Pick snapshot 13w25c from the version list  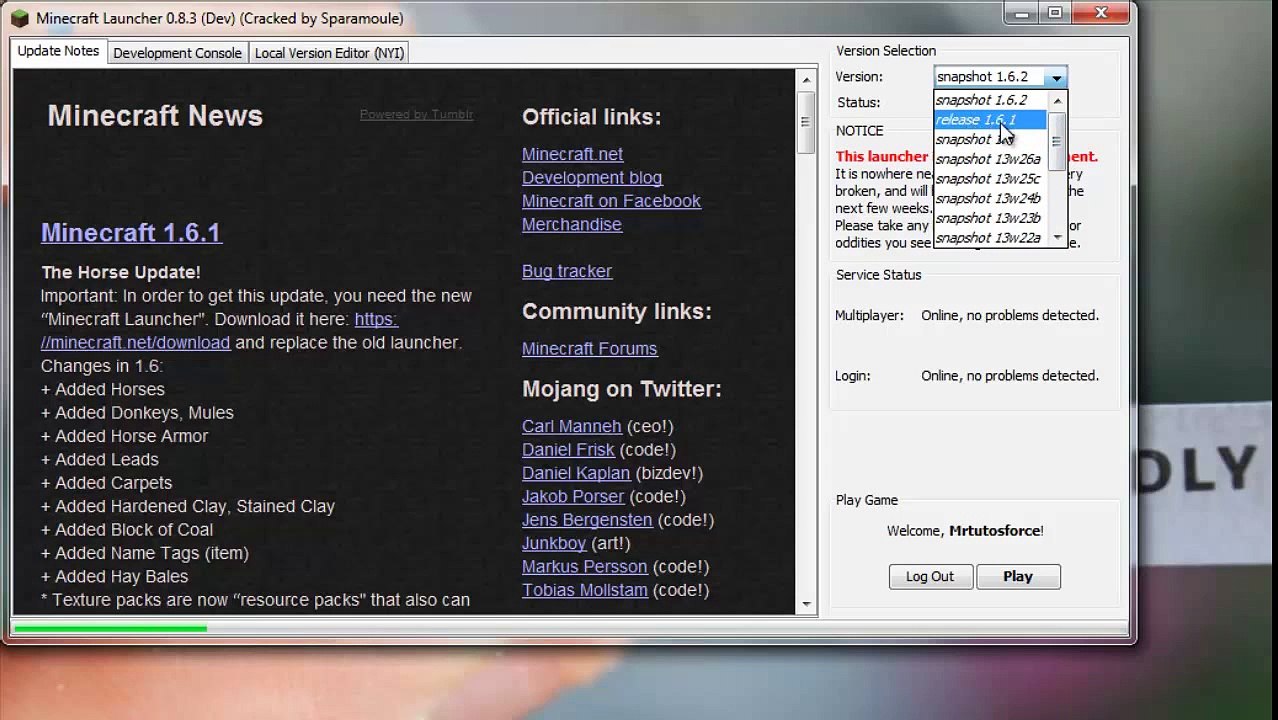988,179
